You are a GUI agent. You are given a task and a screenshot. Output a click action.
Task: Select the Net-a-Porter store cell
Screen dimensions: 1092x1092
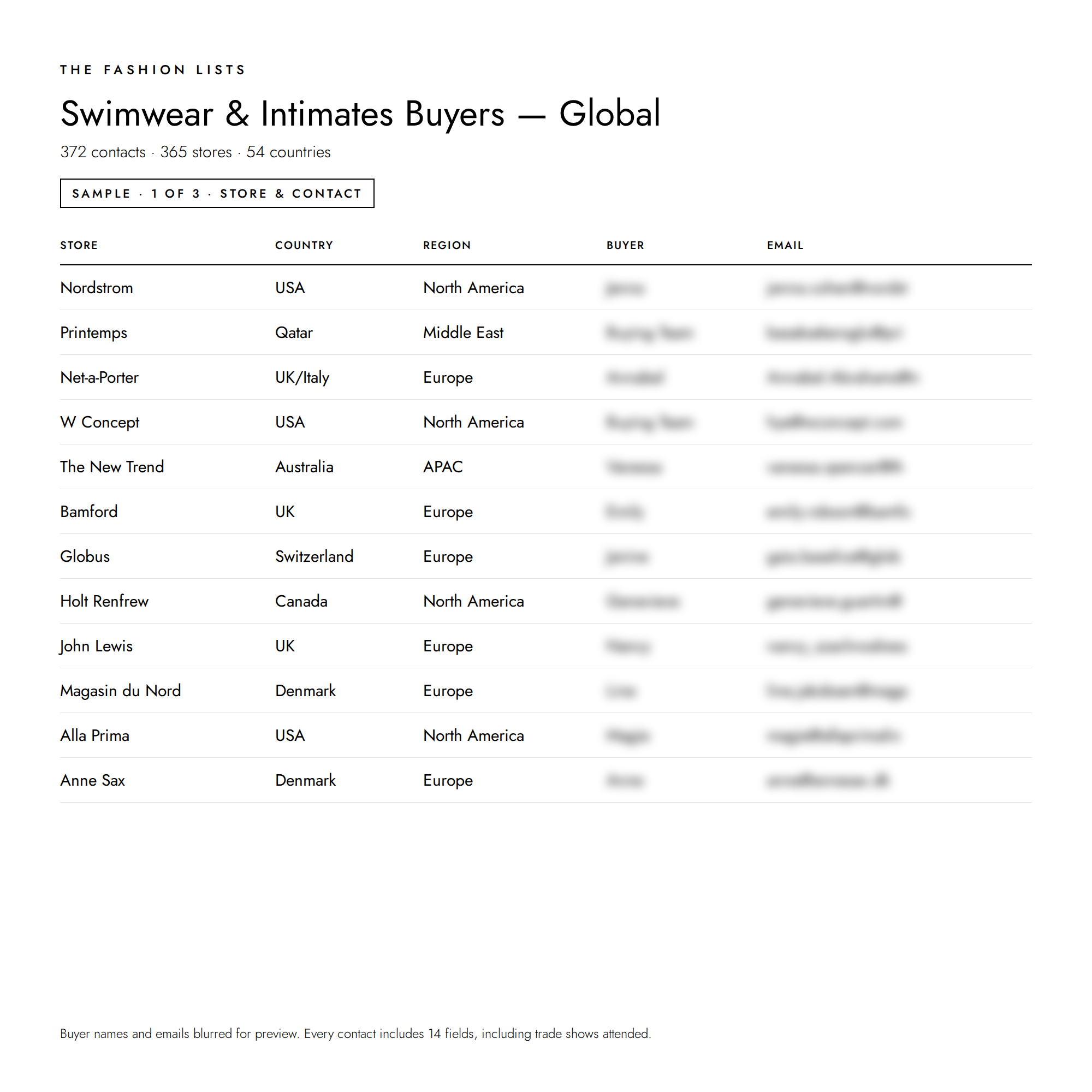coord(99,377)
